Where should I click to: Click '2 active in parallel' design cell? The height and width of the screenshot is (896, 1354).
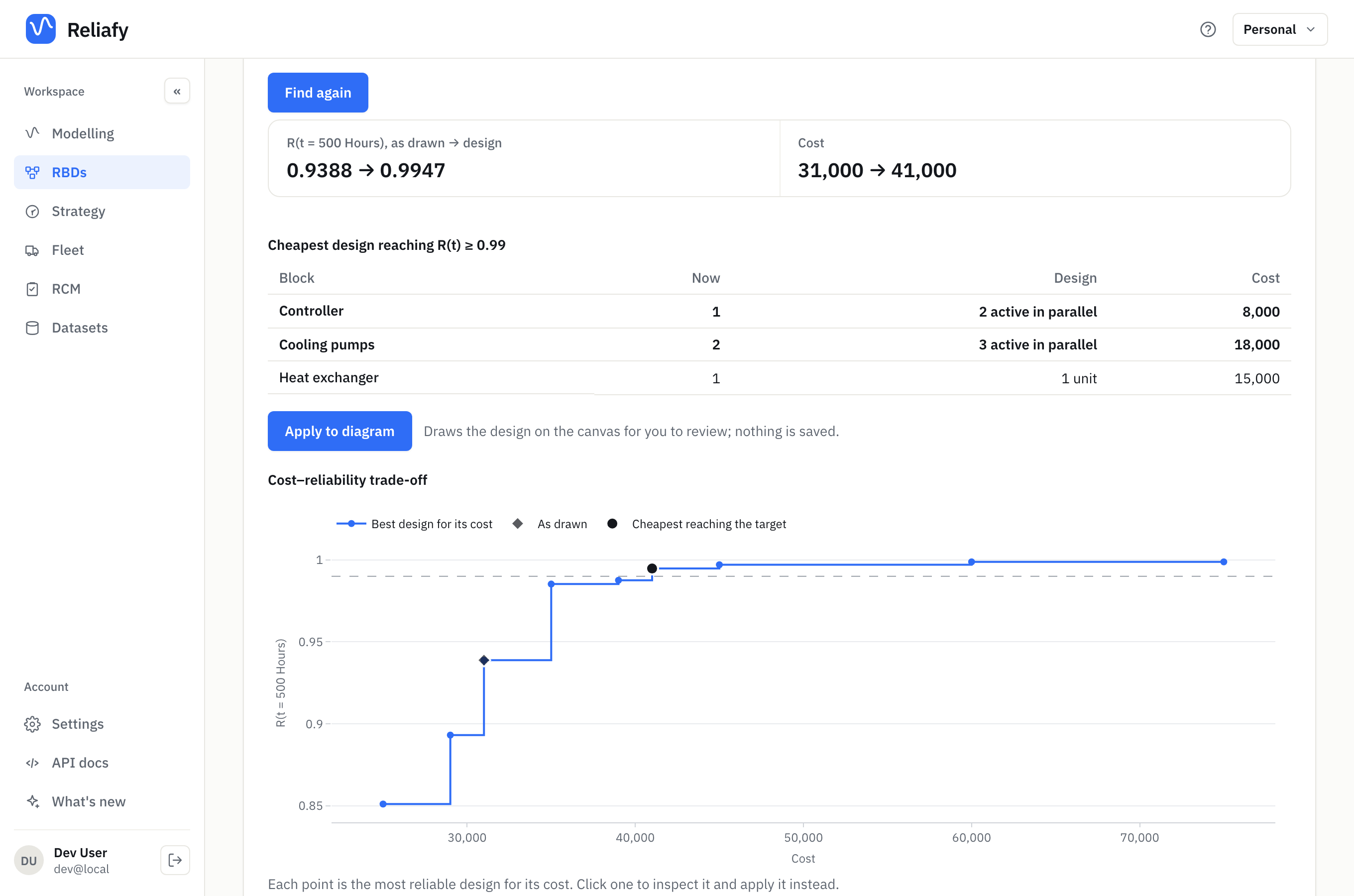(1037, 312)
